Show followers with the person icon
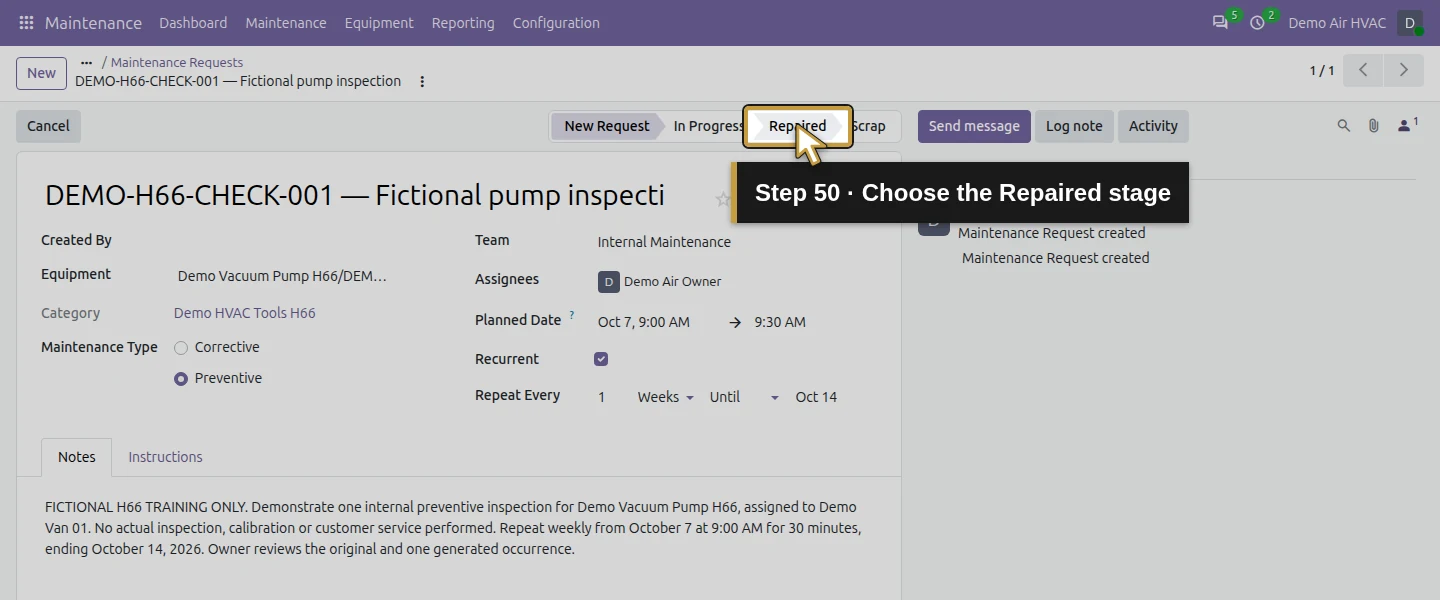This screenshot has width=1440, height=600. [1407, 125]
